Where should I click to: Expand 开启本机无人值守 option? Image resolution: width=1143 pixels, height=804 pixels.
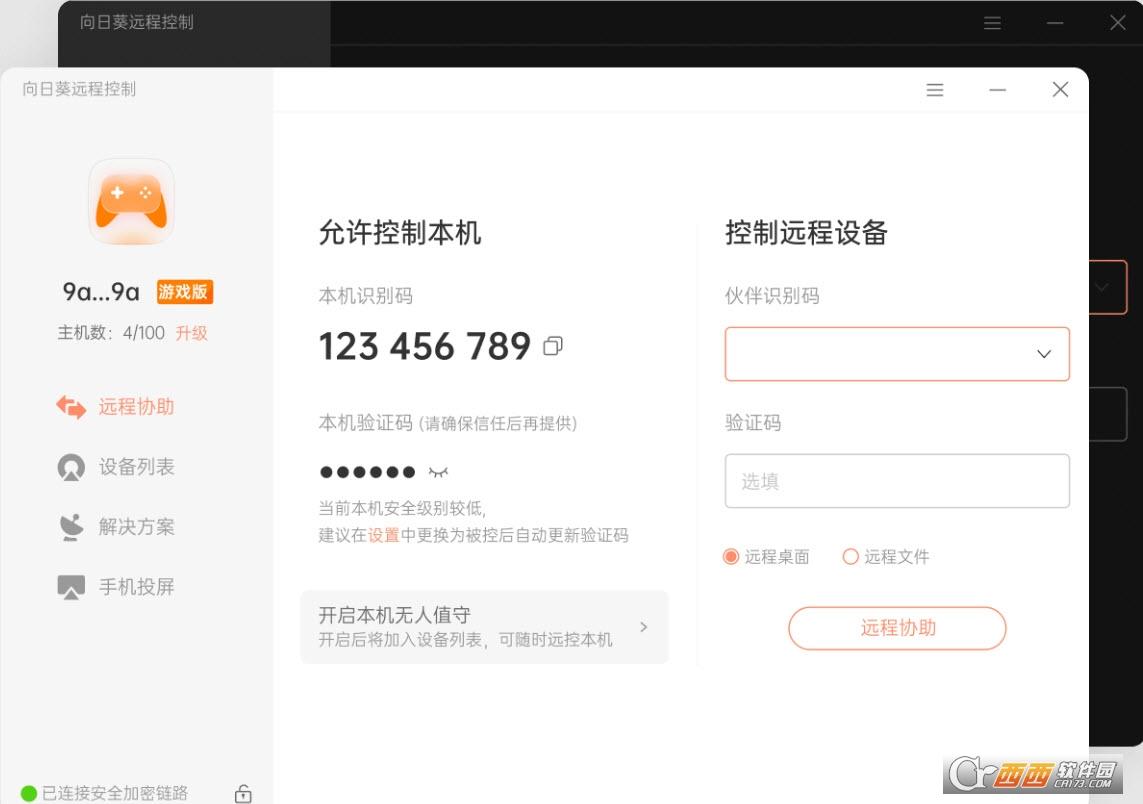(x=484, y=627)
